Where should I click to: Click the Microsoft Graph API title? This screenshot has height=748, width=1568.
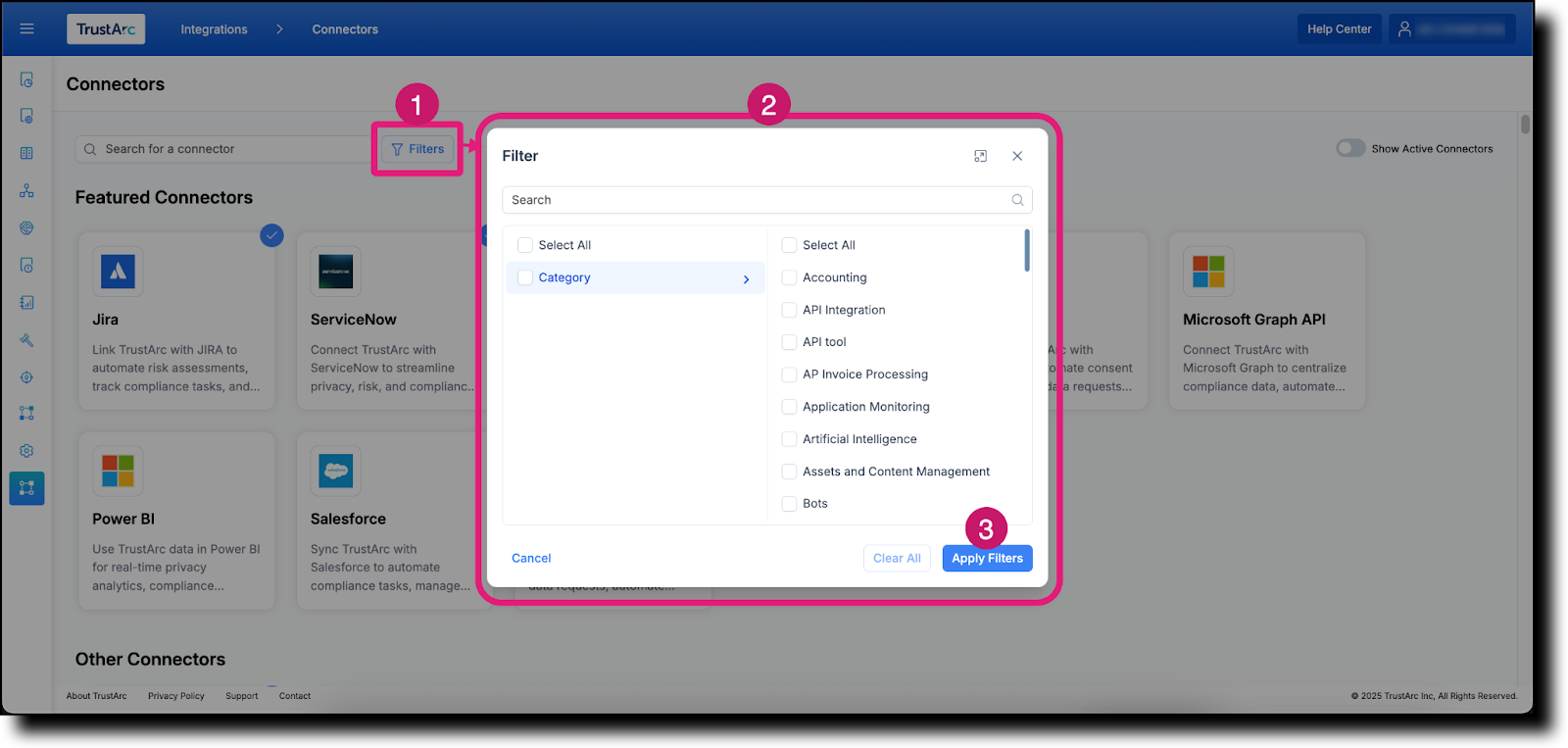point(1254,320)
